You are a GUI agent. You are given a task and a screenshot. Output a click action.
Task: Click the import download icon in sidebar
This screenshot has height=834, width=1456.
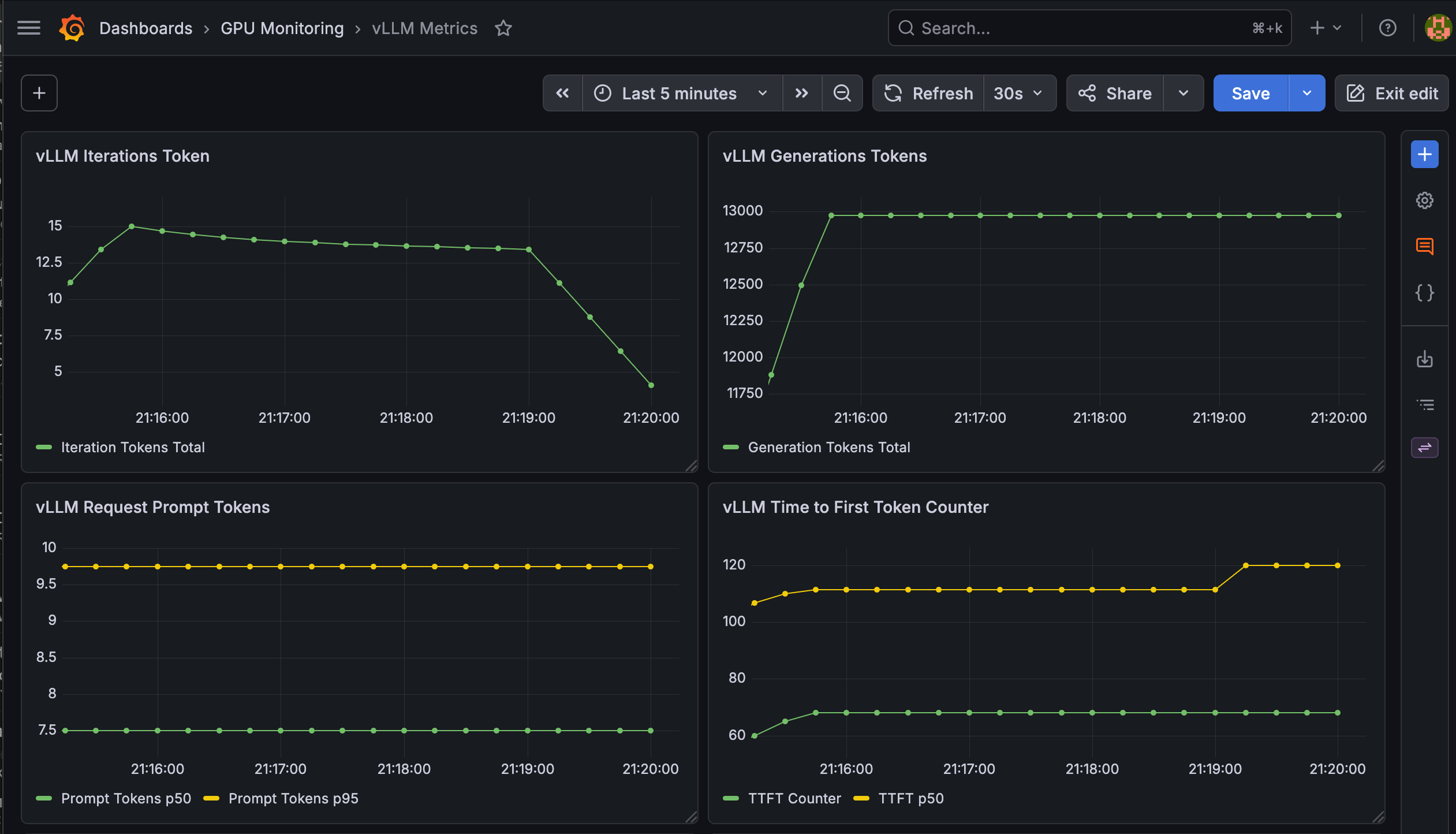tap(1424, 359)
